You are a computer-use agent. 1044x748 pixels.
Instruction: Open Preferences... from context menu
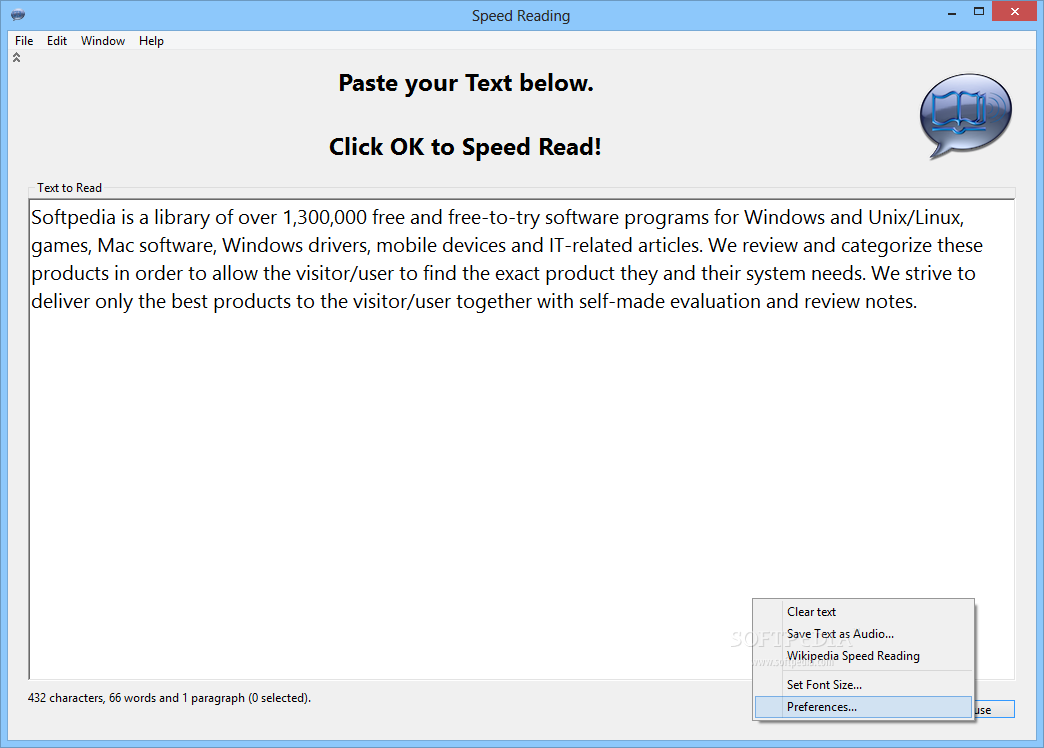click(863, 707)
